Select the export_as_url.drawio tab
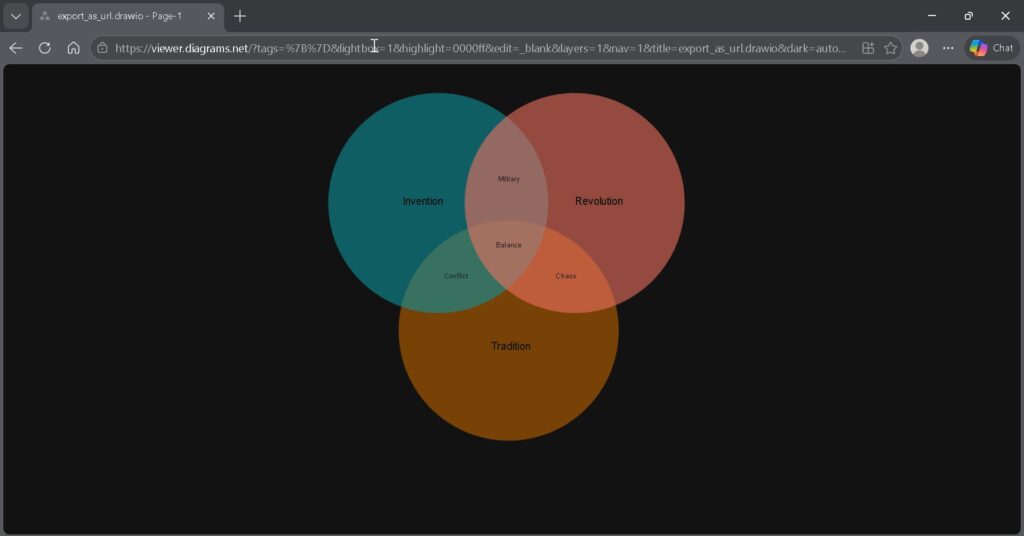Viewport: 1024px width, 536px height. point(118,16)
